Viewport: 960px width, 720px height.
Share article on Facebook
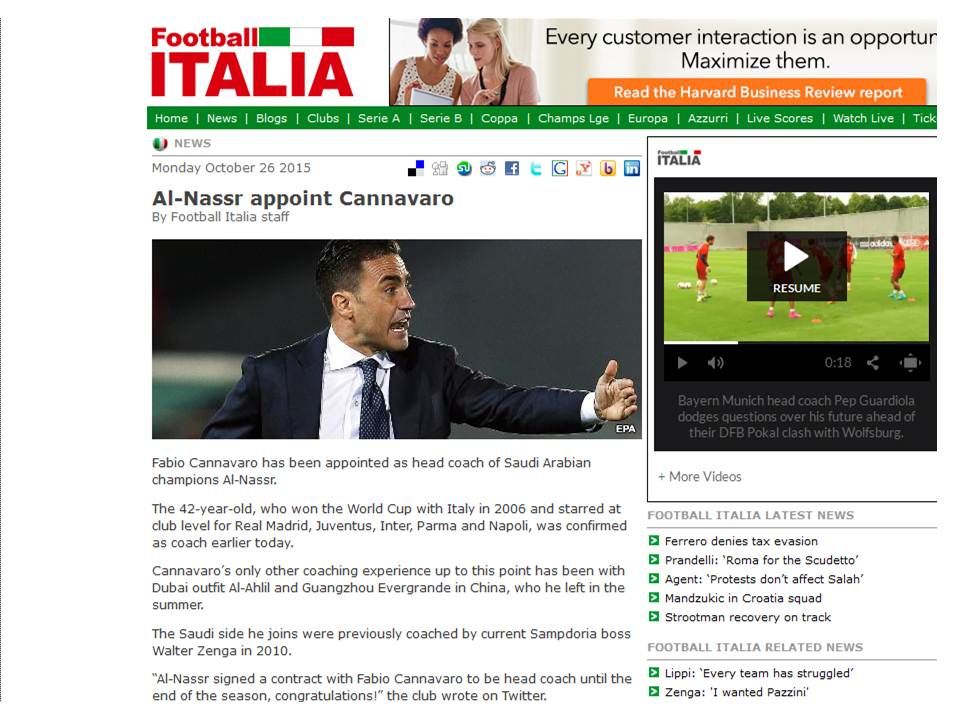[x=512, y=168]
